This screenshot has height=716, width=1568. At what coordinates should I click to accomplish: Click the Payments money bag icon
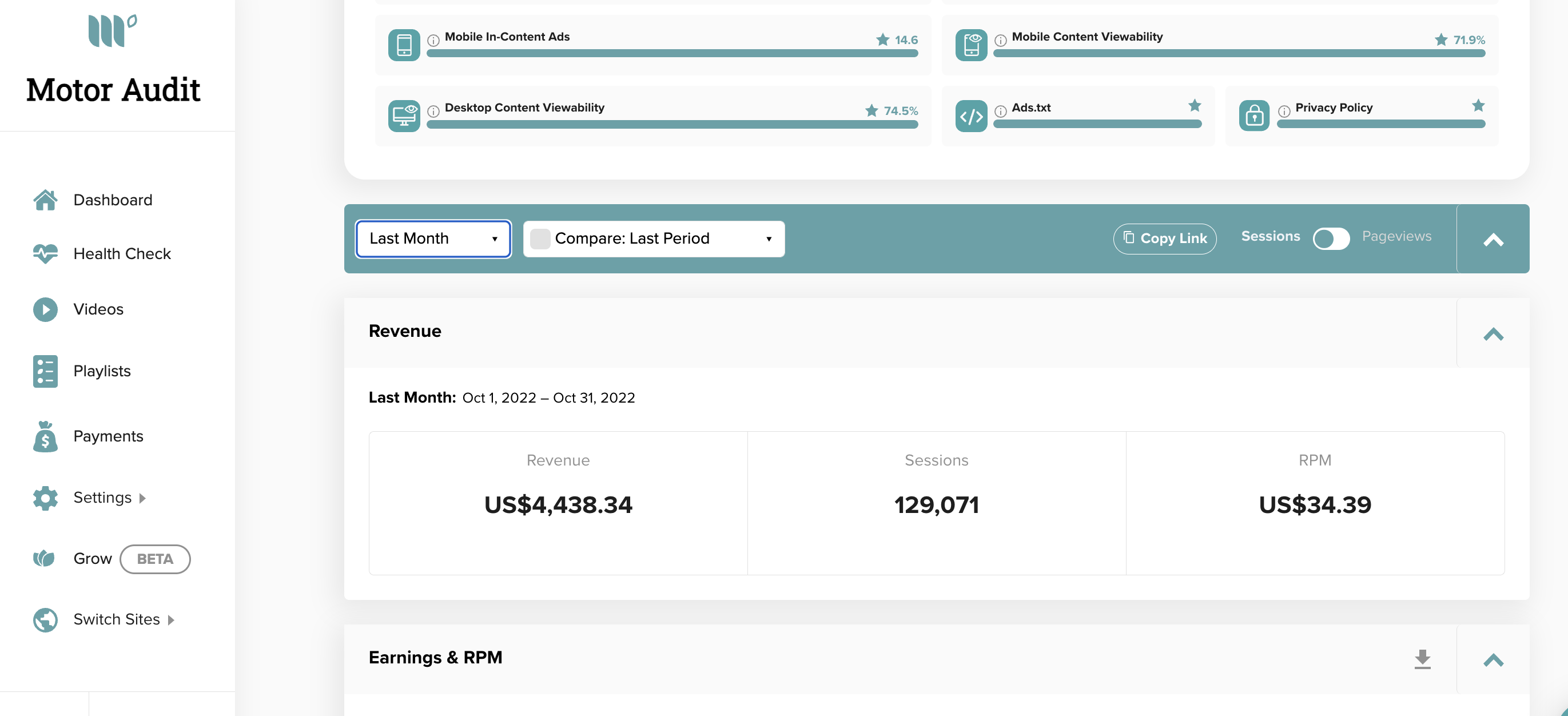click(x=46, y=436)
